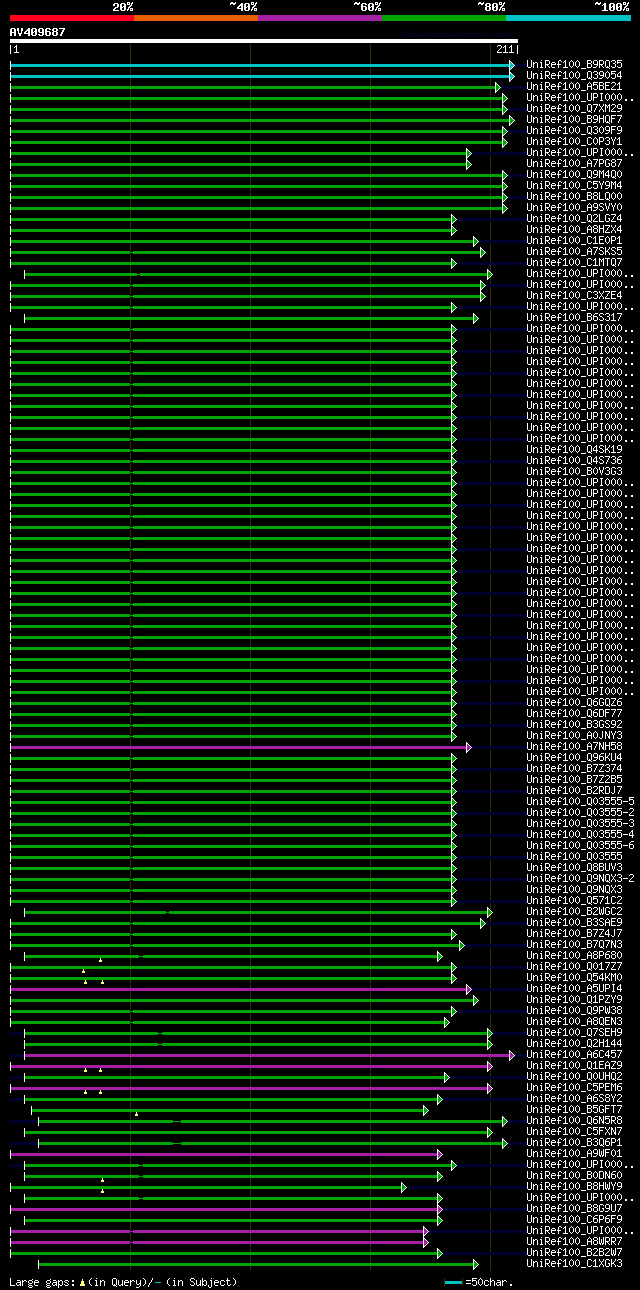Select the UniRef100_B8HWY9 label
Viewport: 640px width, 1290px height.
pos(574,1186)
